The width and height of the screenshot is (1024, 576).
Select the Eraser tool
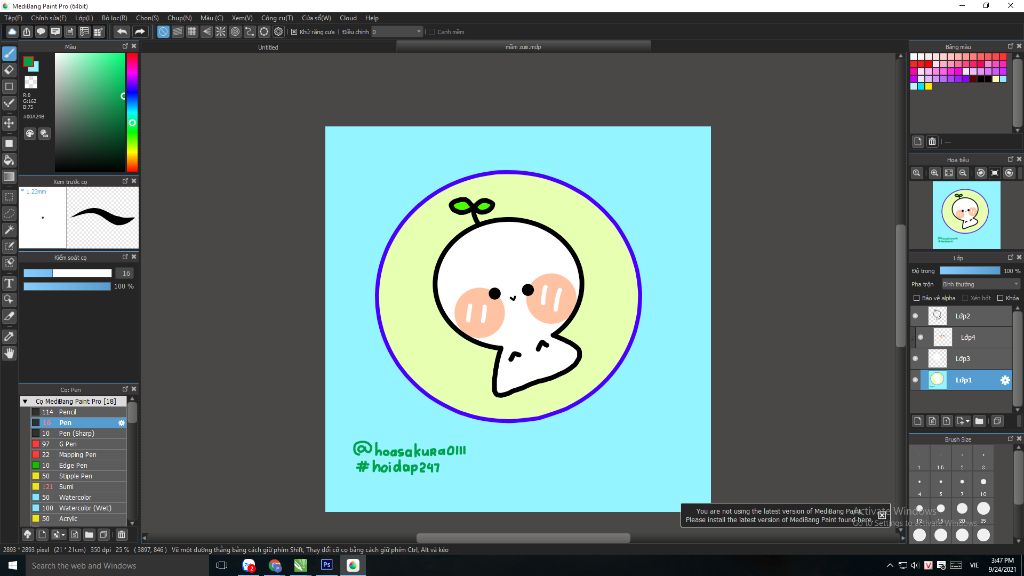pos(9,70)
